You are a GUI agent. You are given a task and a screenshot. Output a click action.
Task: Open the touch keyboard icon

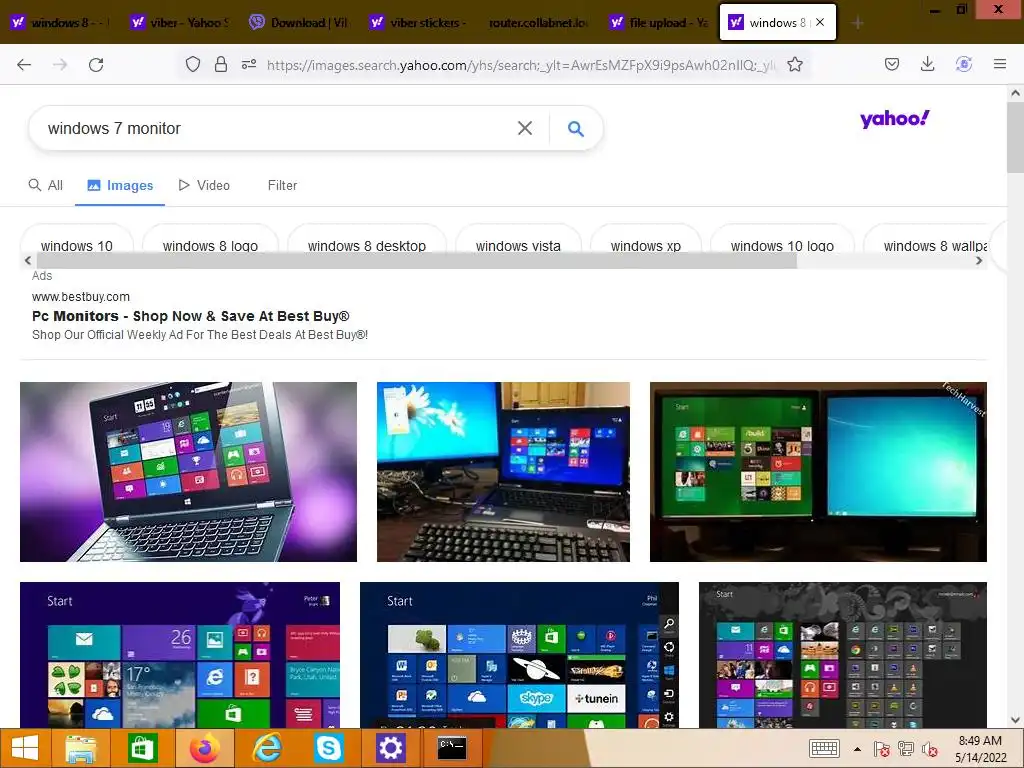click(x=824, y=748)
